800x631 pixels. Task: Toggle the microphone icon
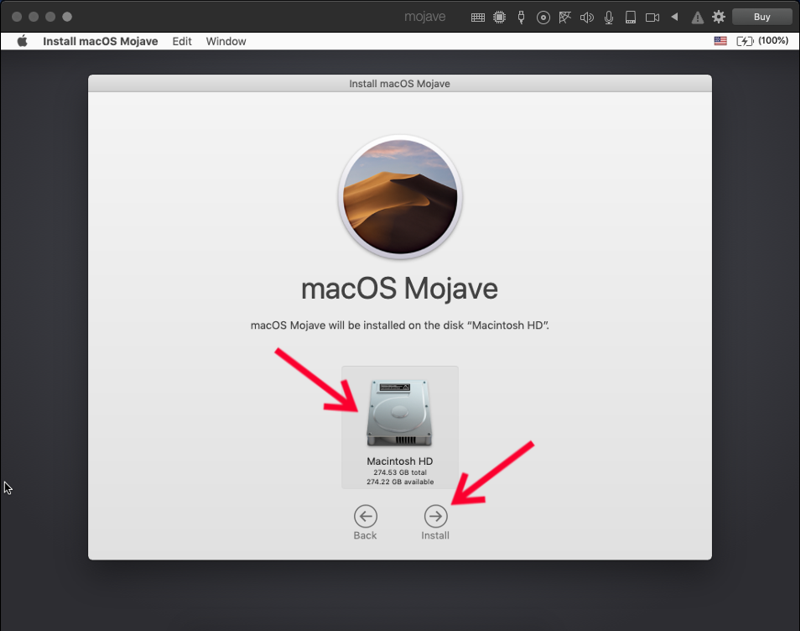pos(608,17)
